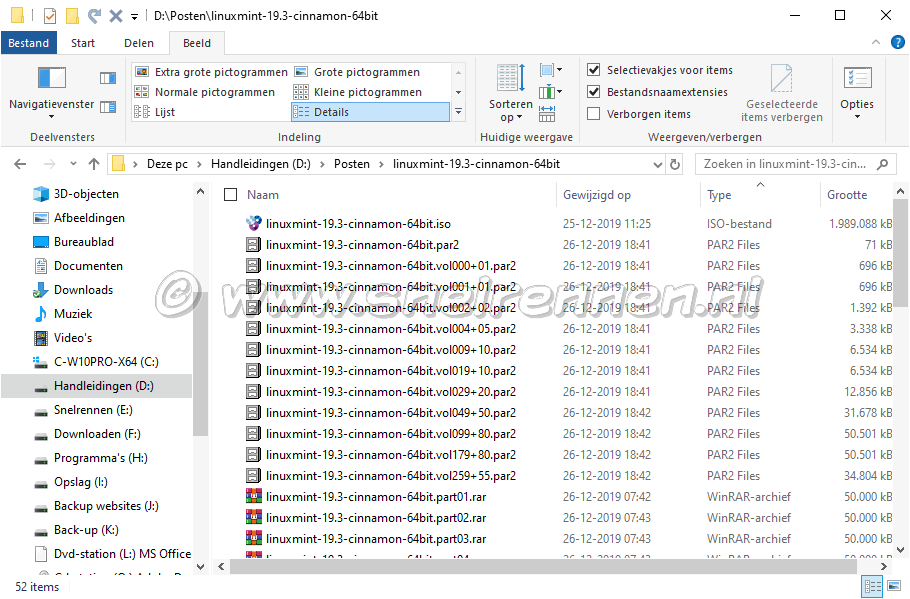Open the add columns icon
This screenshot has width=910, height=599.
click(550, 92)
